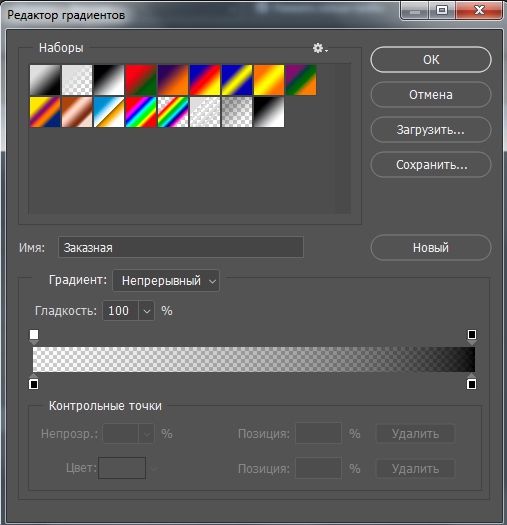The width and height of the screenshot is (507, 525).
Task: Choose the black-to-white preset in first row
Action: click(109, 80)
